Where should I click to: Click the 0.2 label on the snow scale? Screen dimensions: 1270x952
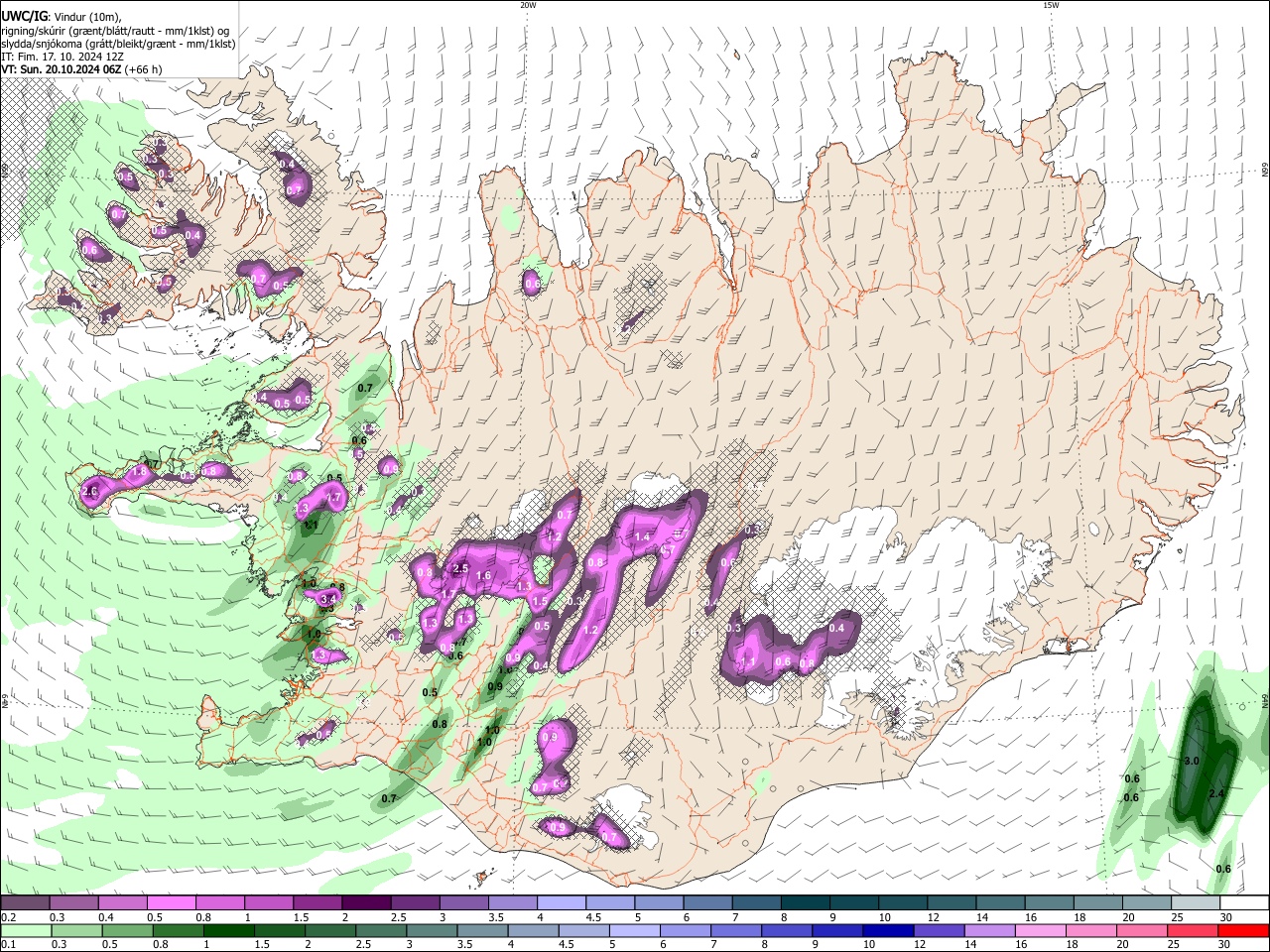point(8,917)
